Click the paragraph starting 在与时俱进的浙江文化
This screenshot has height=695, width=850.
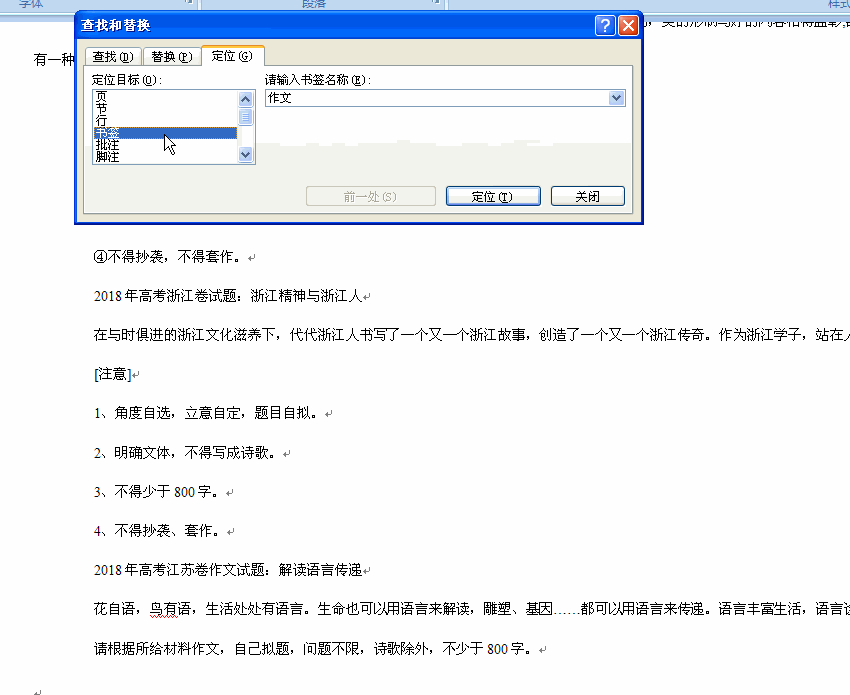472,334
